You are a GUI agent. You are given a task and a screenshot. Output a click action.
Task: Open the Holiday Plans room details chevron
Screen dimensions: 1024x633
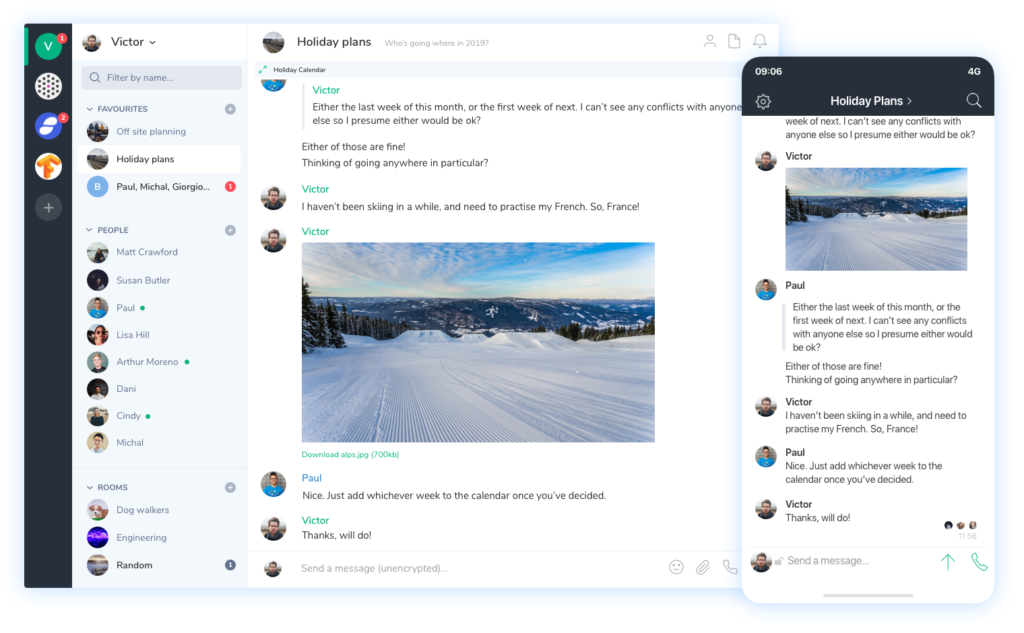tap(907, 101)
